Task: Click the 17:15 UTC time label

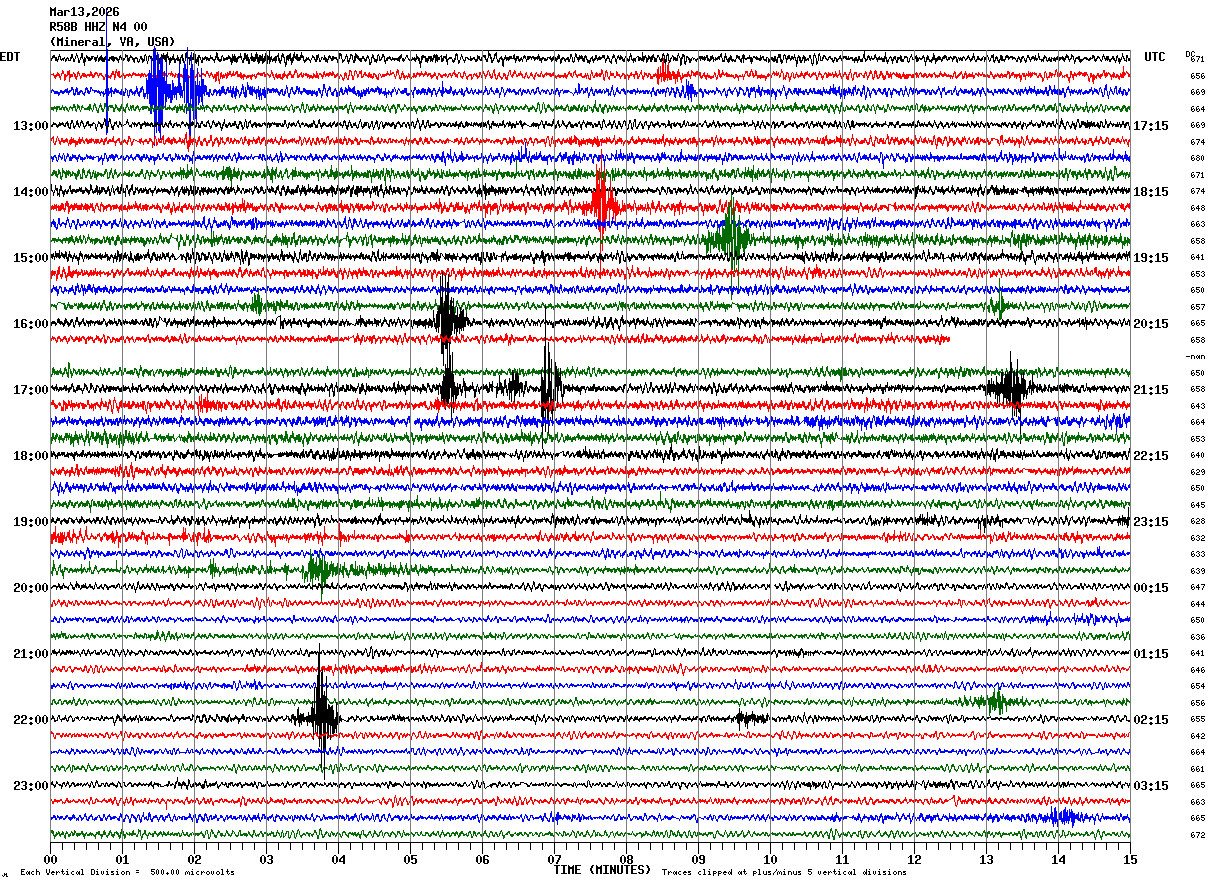Action: pos(1151,126)
